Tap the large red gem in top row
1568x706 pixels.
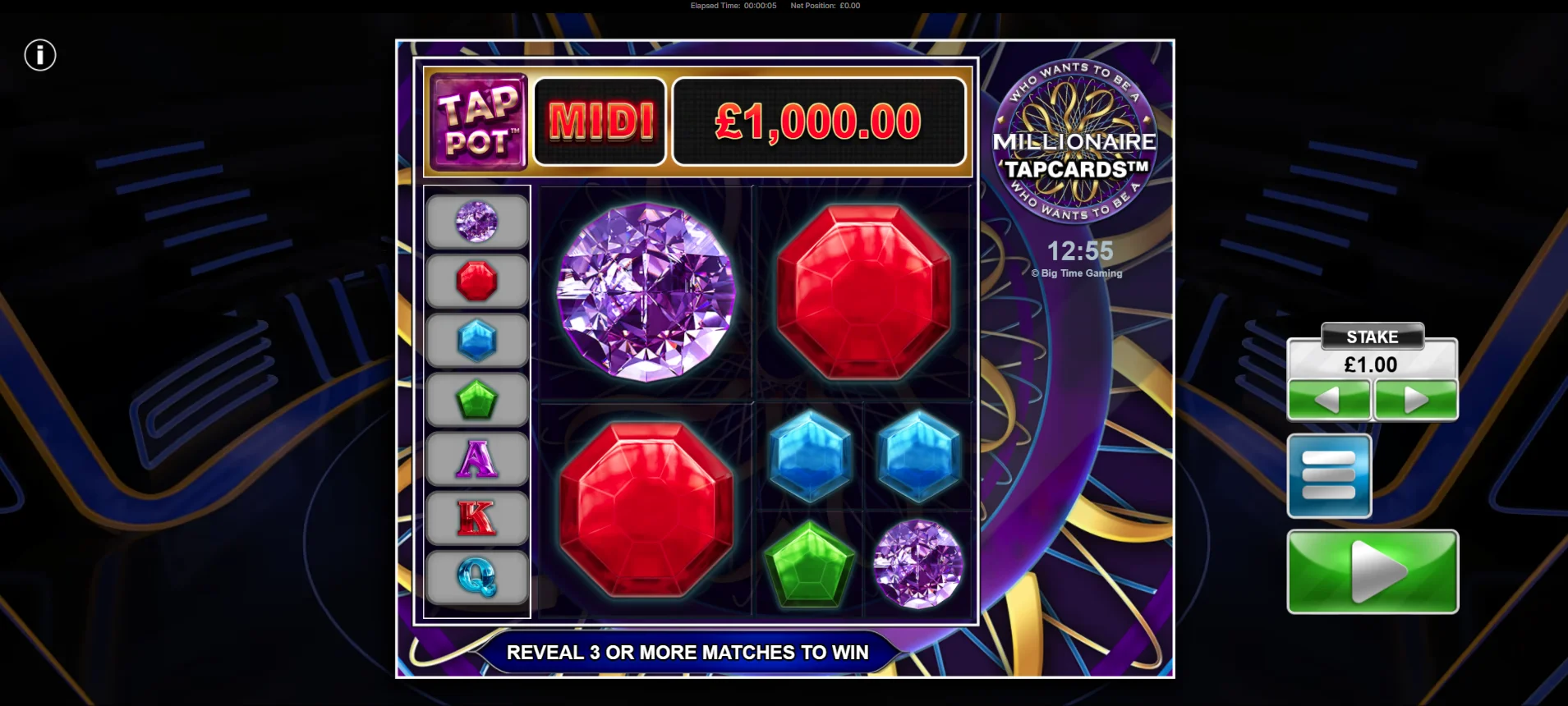pos(864,292)
